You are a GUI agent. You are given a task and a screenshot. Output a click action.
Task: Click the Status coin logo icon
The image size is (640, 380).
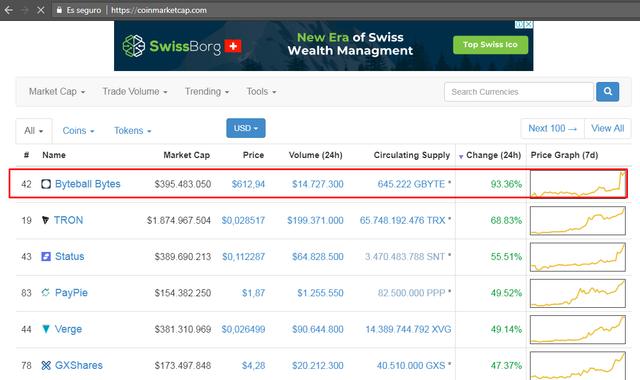tap(46, 257)
